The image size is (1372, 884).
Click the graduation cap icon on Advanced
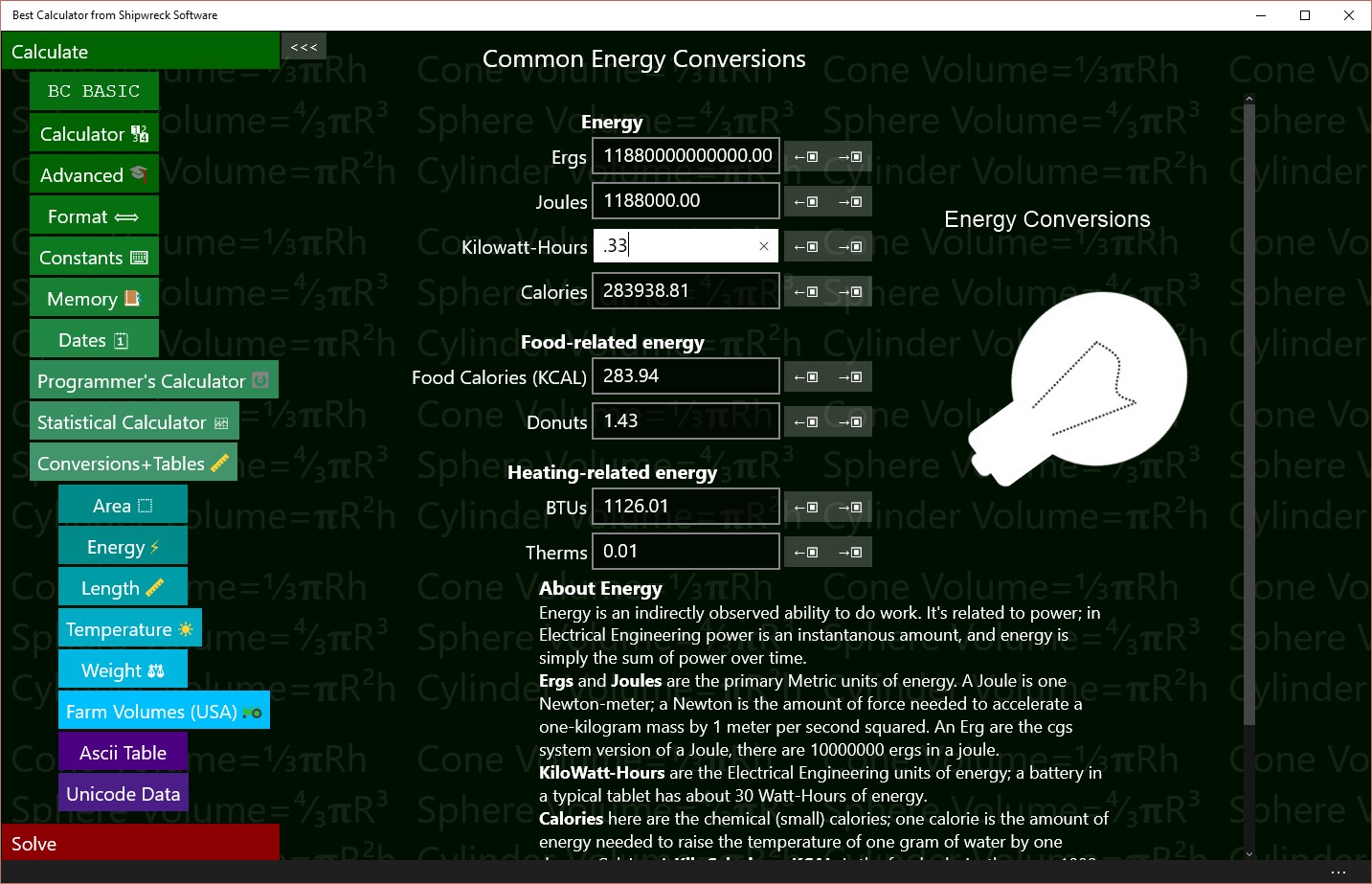140,174
